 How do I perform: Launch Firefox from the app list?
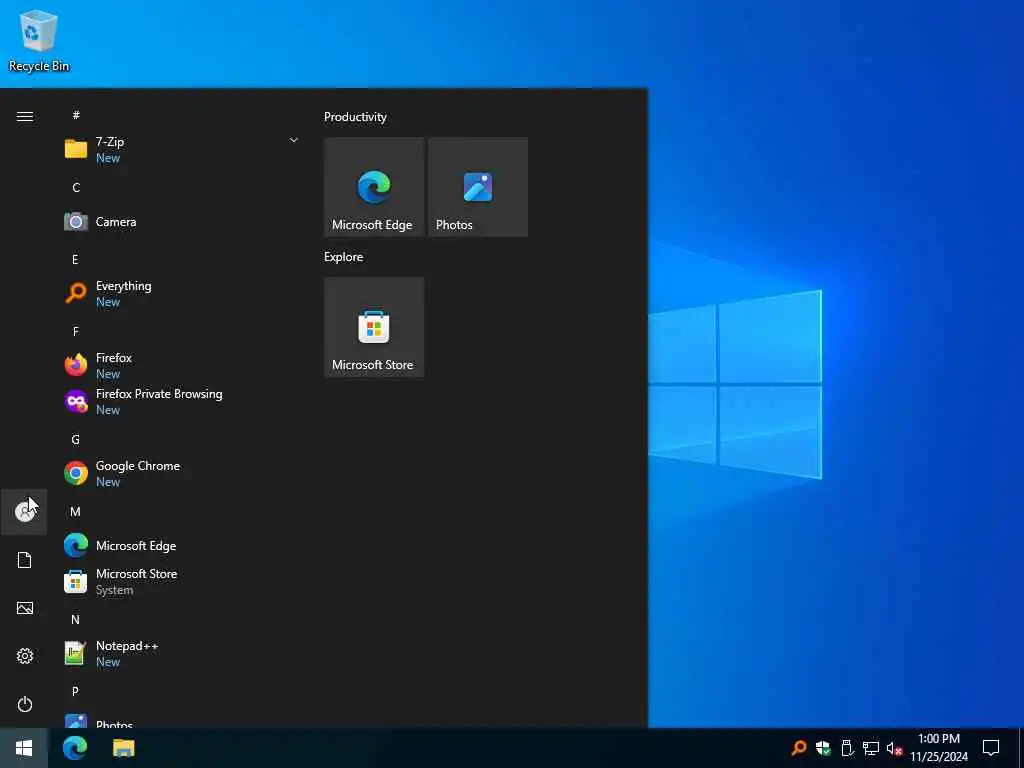coord(181,366)
